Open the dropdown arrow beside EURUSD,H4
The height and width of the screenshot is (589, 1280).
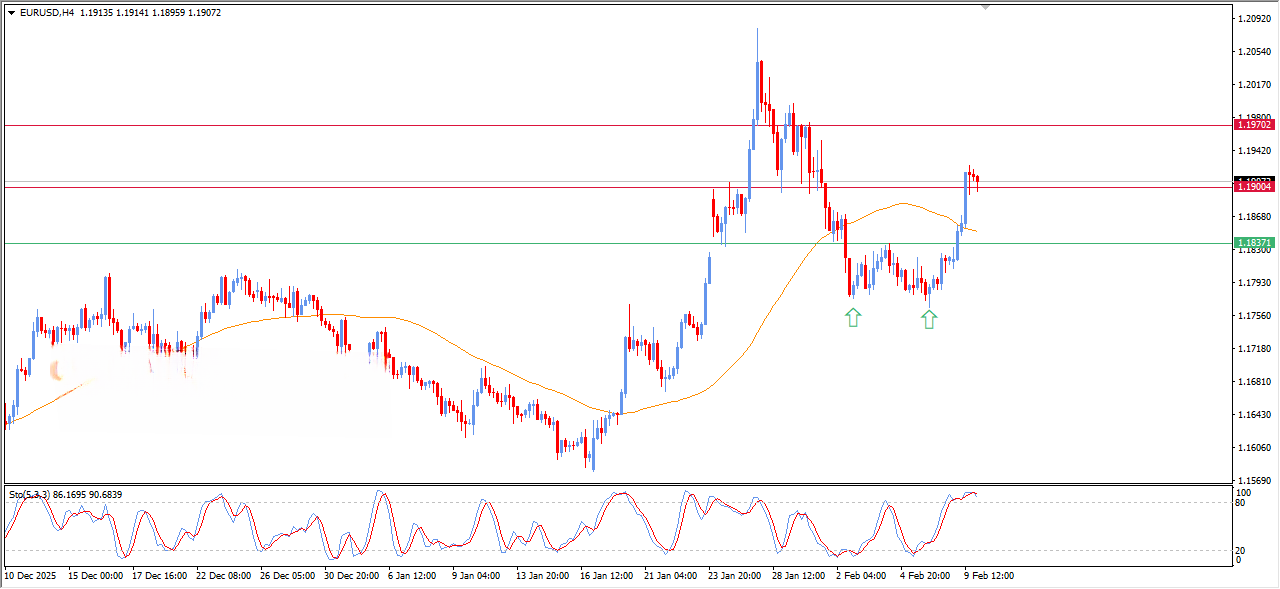11,13
